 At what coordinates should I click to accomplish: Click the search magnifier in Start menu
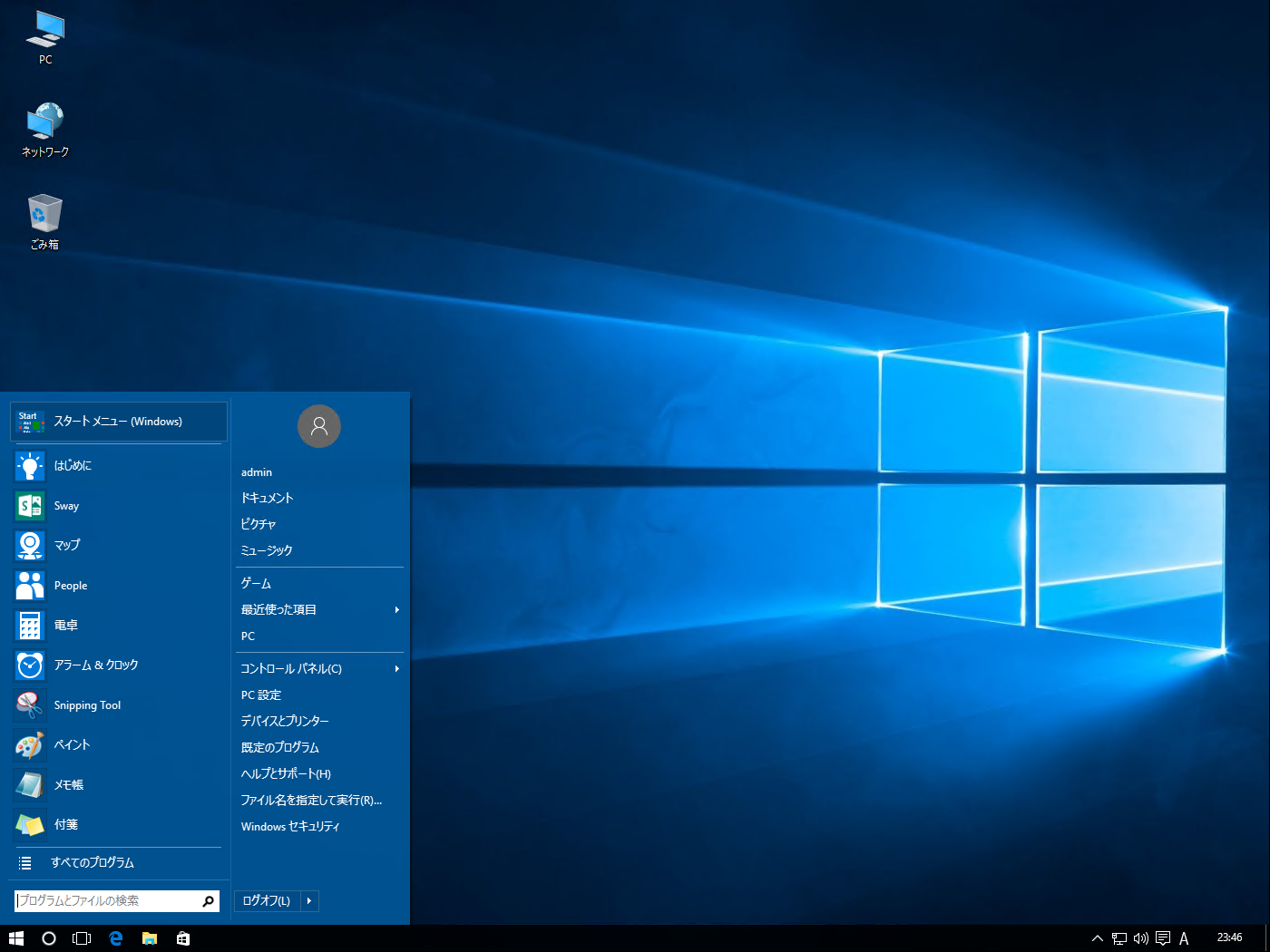click(x=208, y=901)
